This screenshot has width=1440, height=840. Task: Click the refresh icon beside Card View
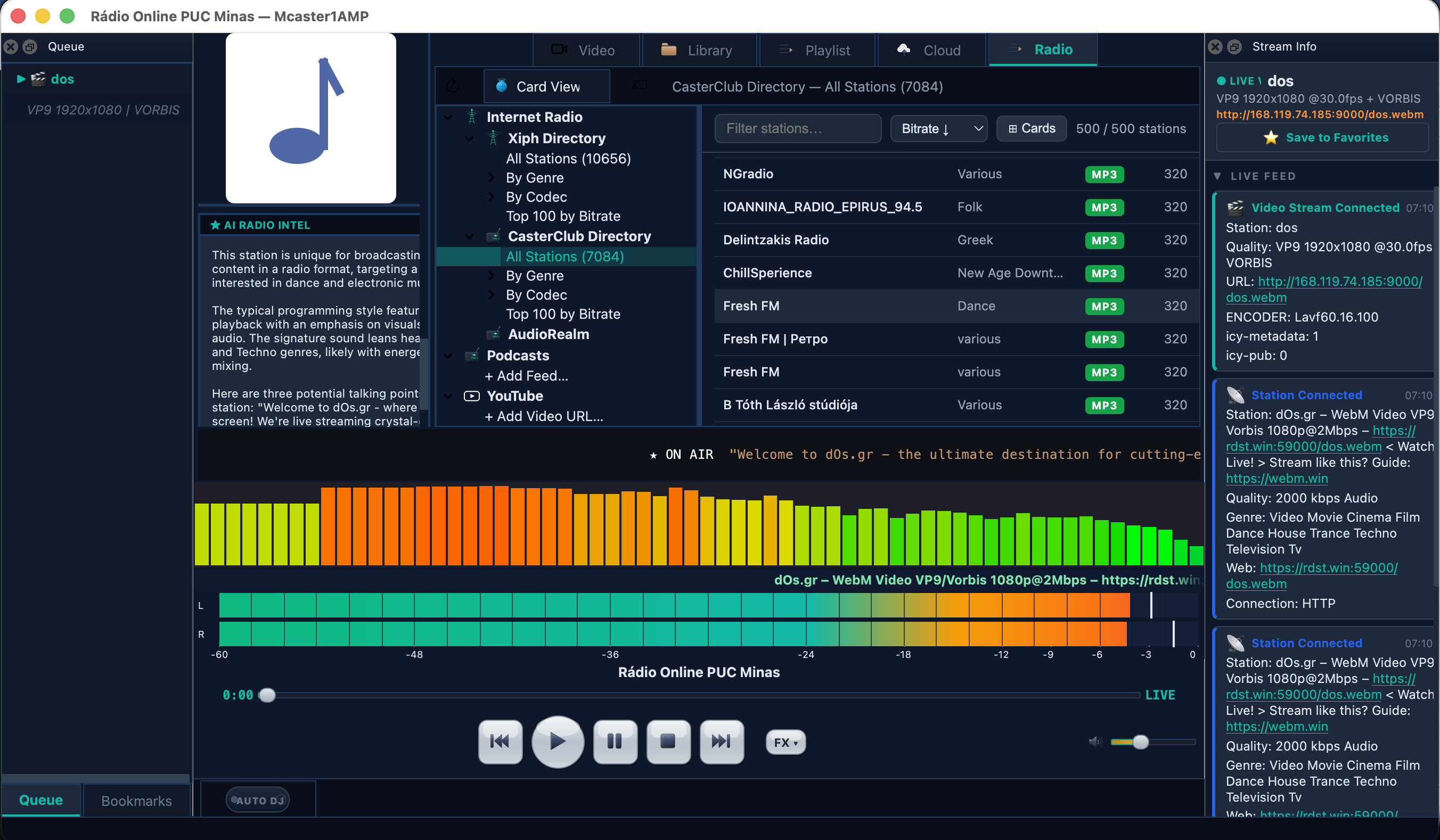(x=453, y=86)
